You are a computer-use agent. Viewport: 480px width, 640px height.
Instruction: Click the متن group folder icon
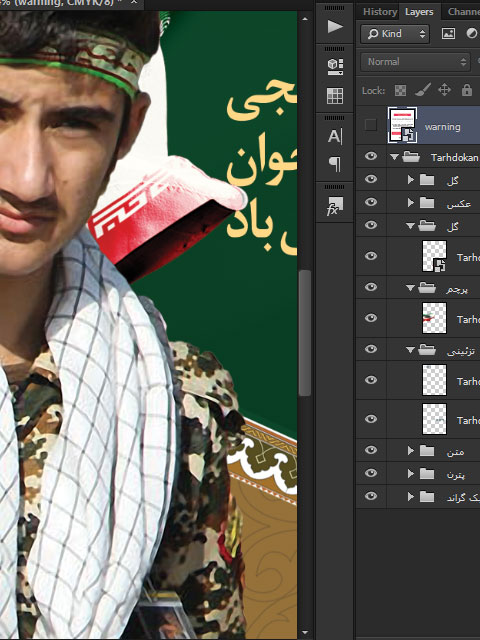[x=427, y=451]
